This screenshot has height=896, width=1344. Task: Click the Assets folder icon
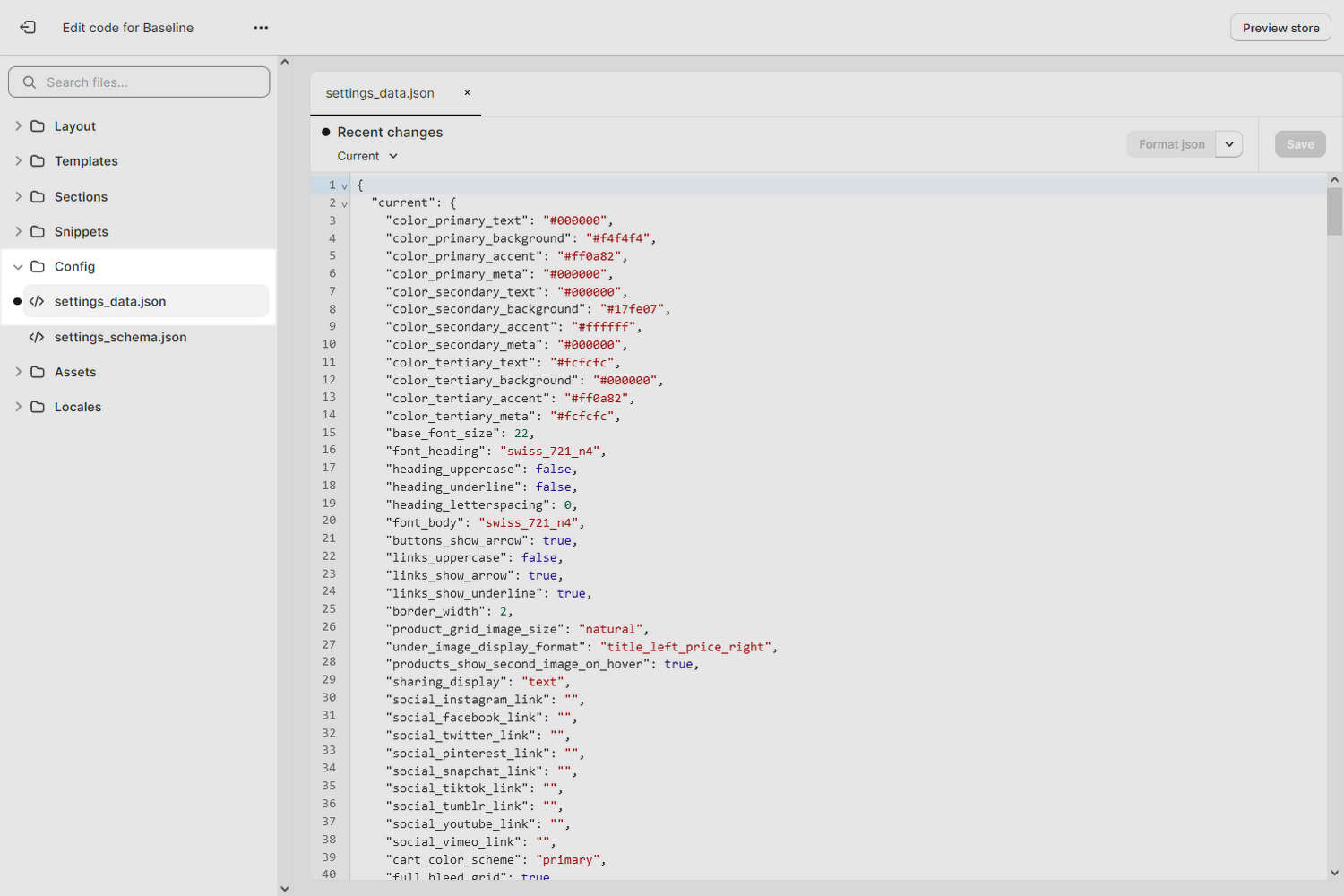(37, 372)
